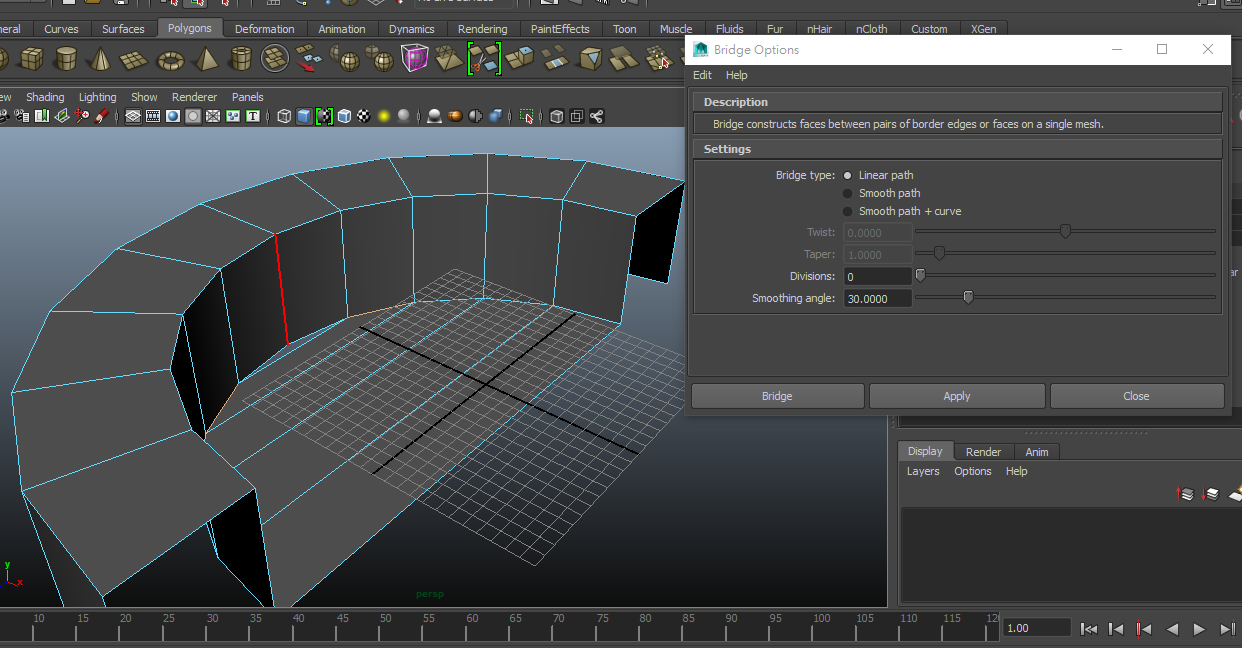Image resolution: width=1242 pixels, height=648 pixels.
Task: Click the polygon pipe shelf icon
Action: click(239, 58)
